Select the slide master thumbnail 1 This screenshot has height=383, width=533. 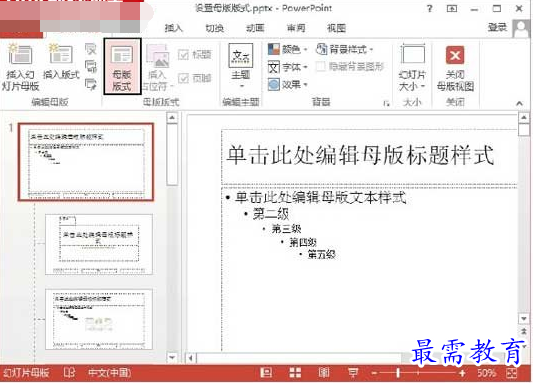click(86, 162)
